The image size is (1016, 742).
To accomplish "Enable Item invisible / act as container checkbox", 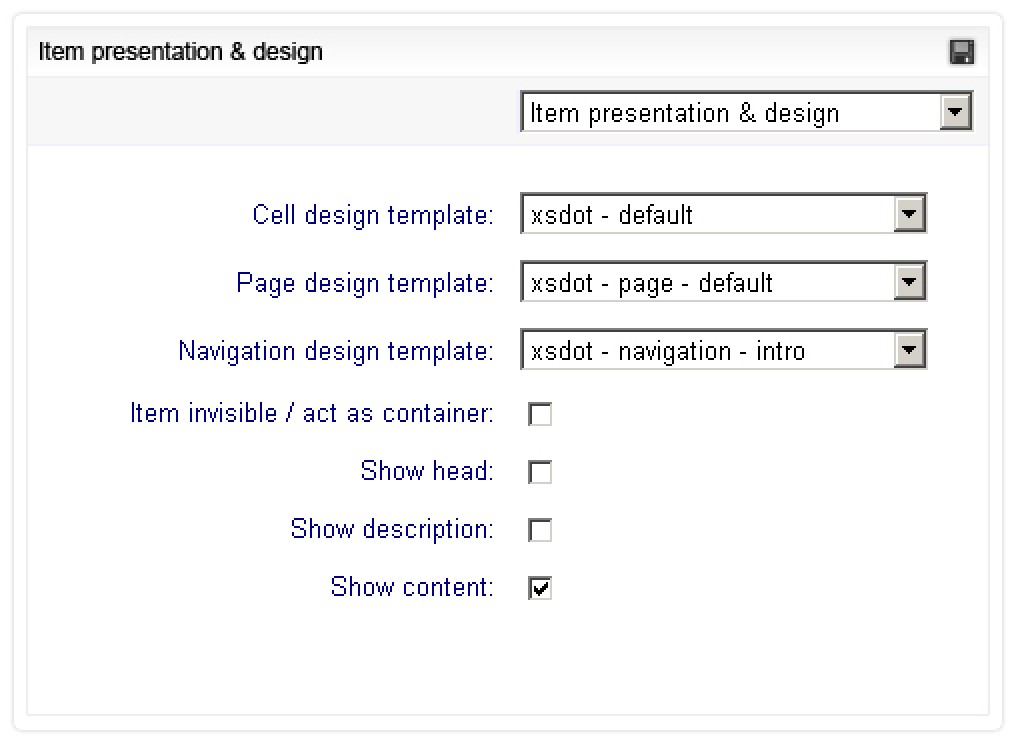I will pos(540,414).
